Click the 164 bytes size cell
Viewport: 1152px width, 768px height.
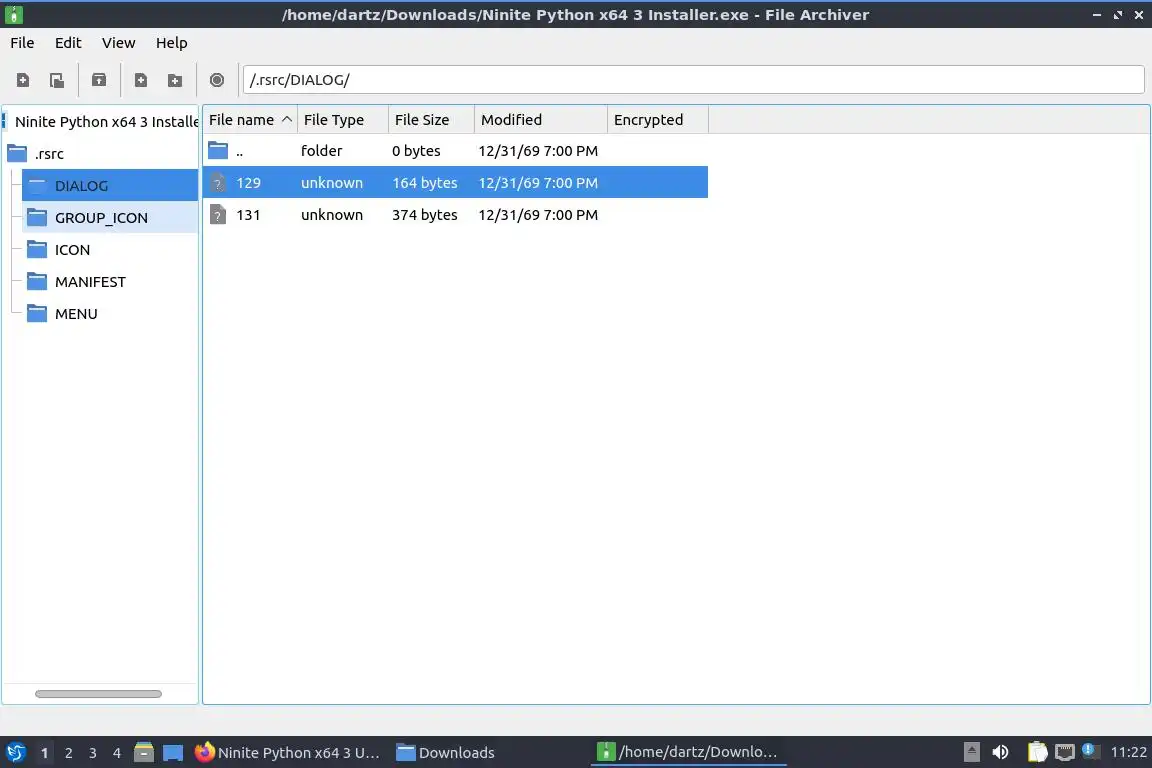425,182
